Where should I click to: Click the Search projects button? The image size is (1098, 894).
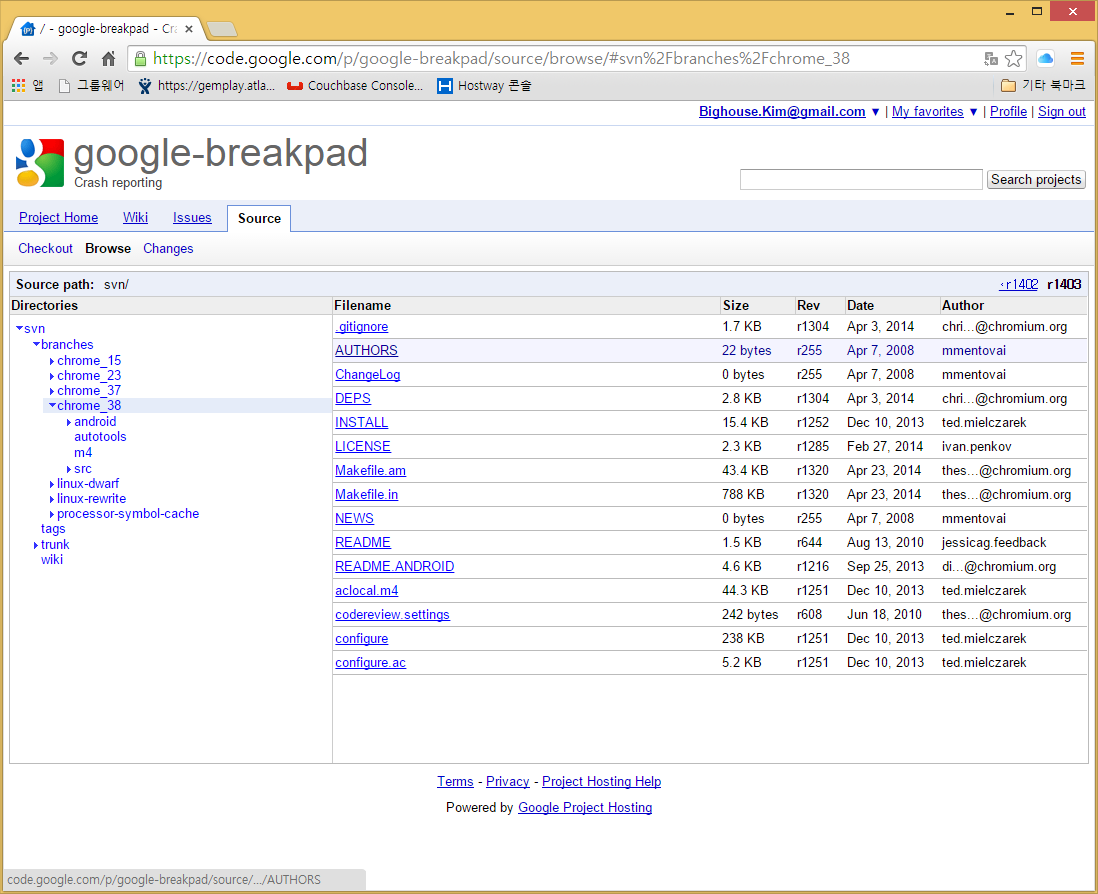click(x=1036, y=180)
